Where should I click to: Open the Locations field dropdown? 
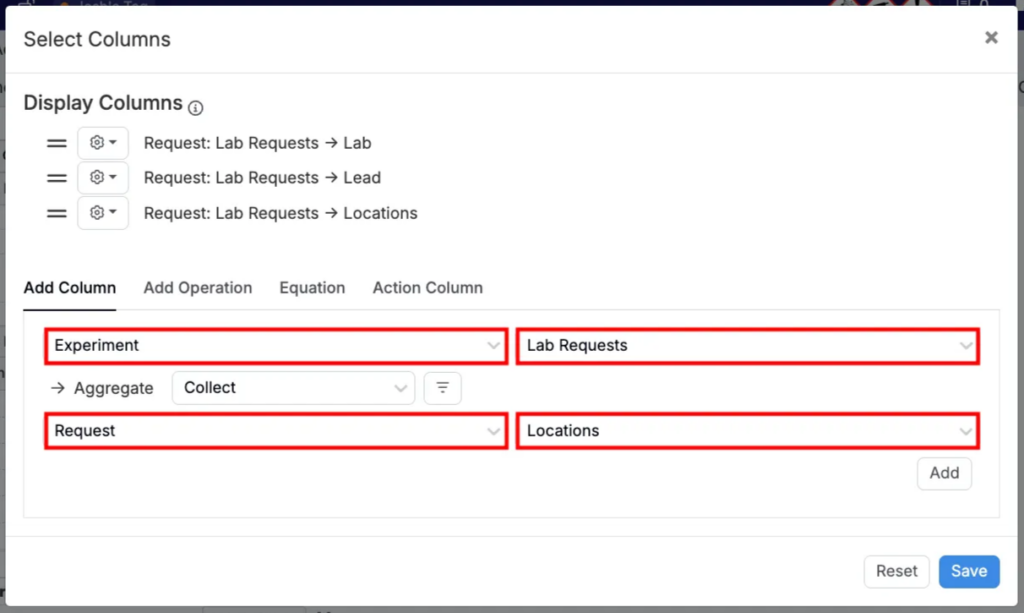point(747,431)
